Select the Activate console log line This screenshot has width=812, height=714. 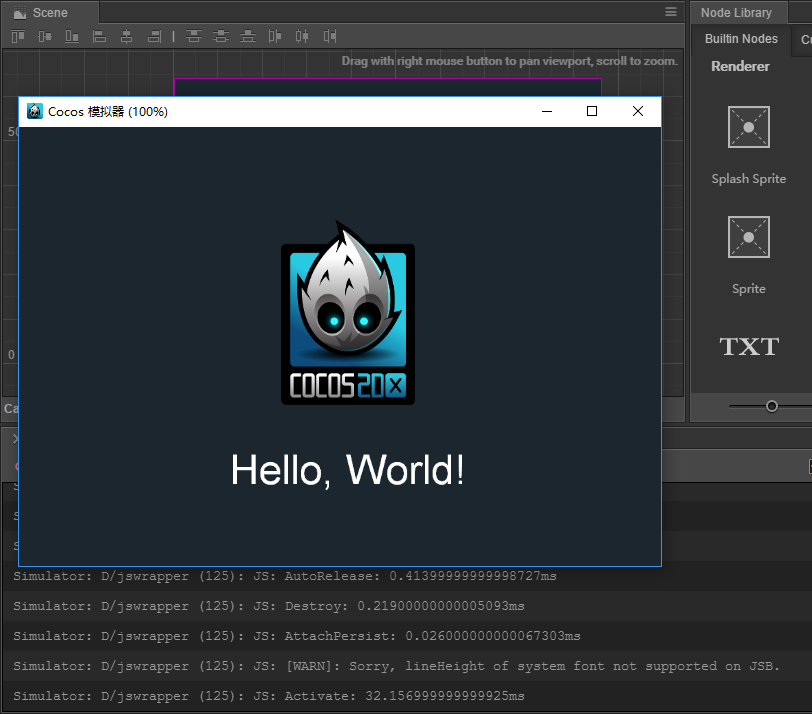(x=406, y=696)
